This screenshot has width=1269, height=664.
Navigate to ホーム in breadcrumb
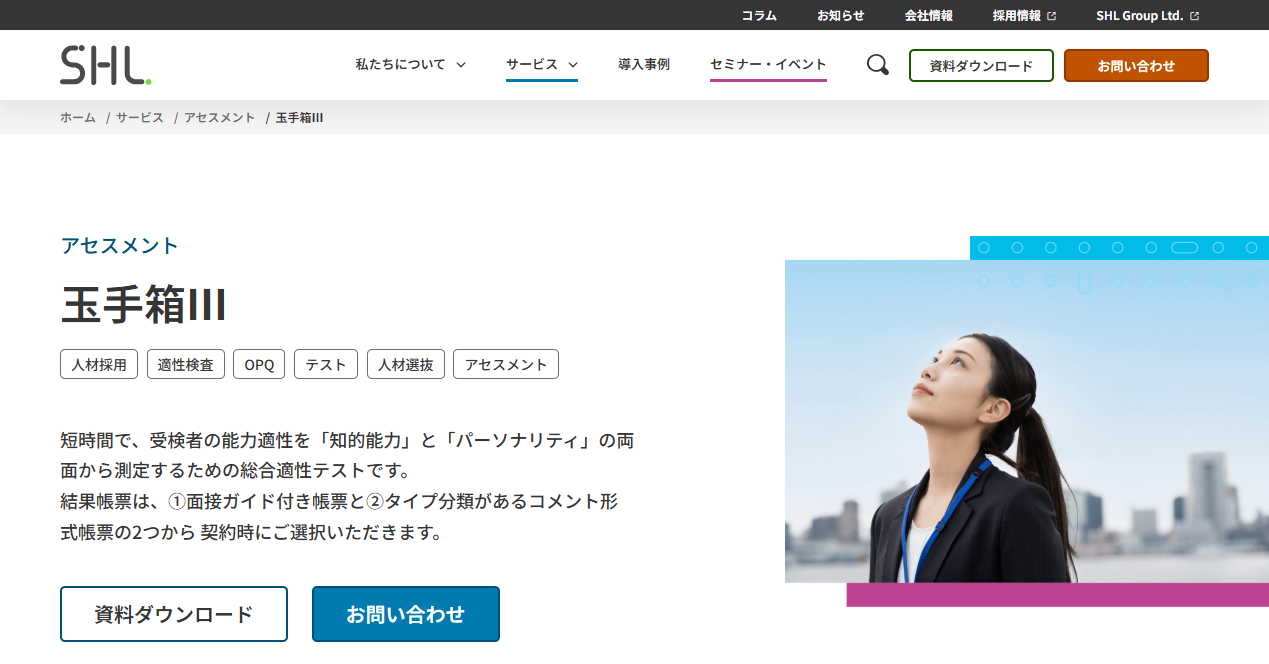(78, 118)
